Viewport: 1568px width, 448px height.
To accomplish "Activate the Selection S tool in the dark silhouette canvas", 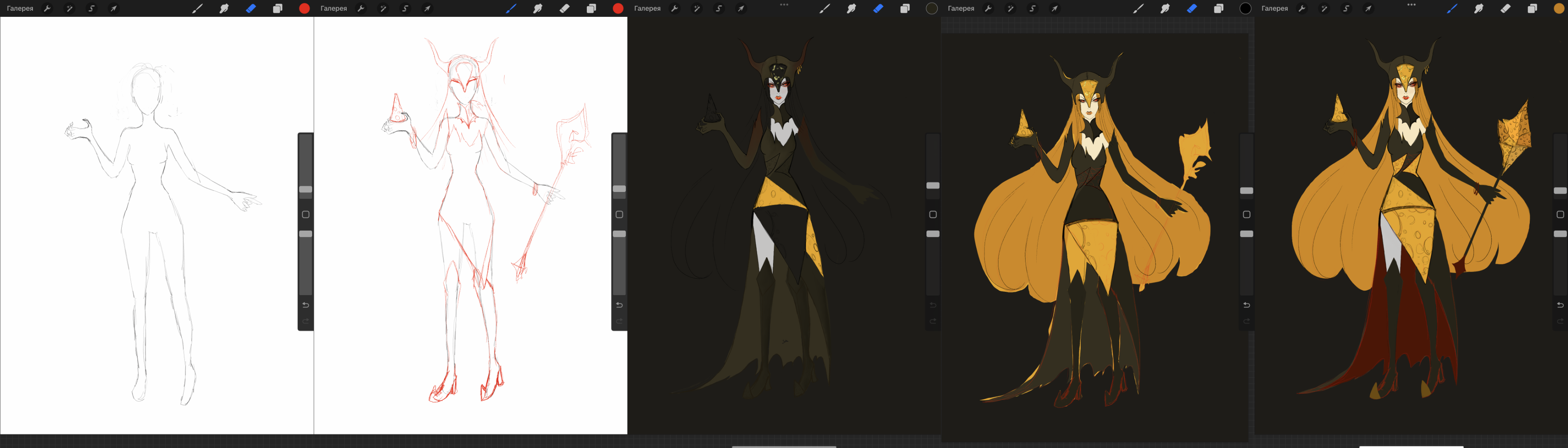I will 719,9.
